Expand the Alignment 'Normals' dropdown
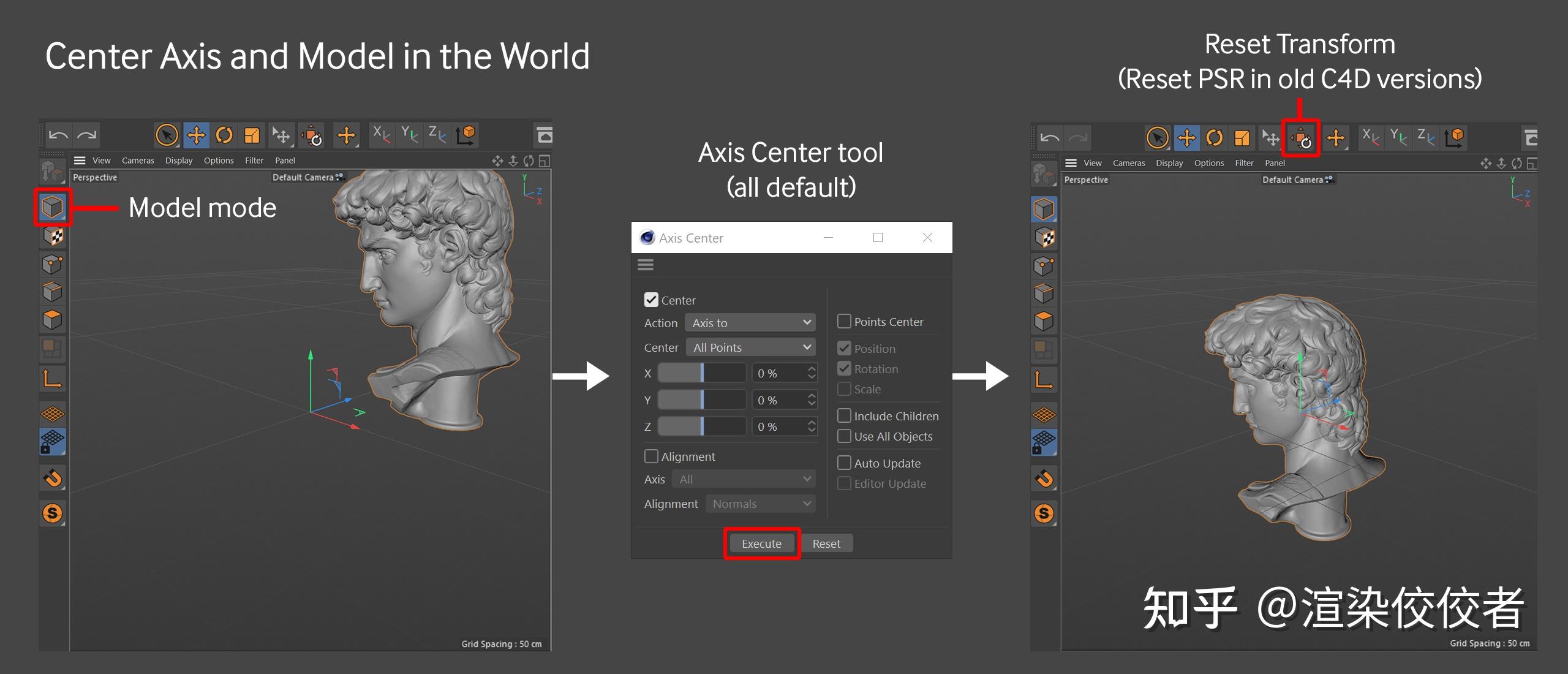 (x=760, y=503)
